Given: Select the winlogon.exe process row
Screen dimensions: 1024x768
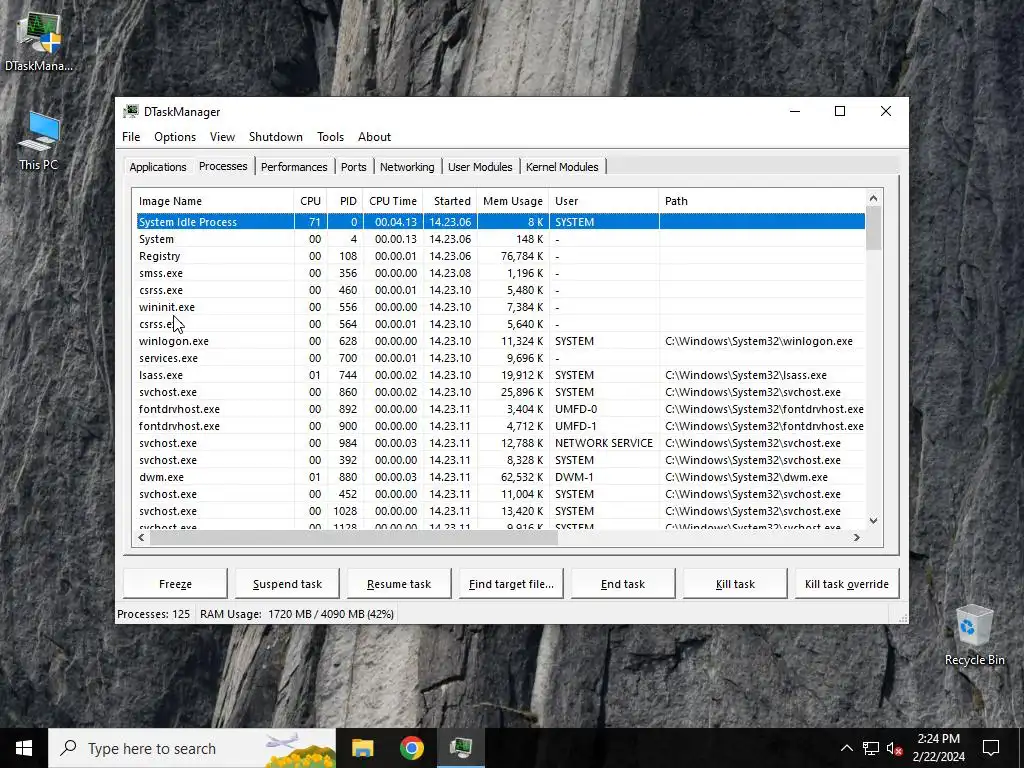Looking at the screenshot, I should (501, 341).
